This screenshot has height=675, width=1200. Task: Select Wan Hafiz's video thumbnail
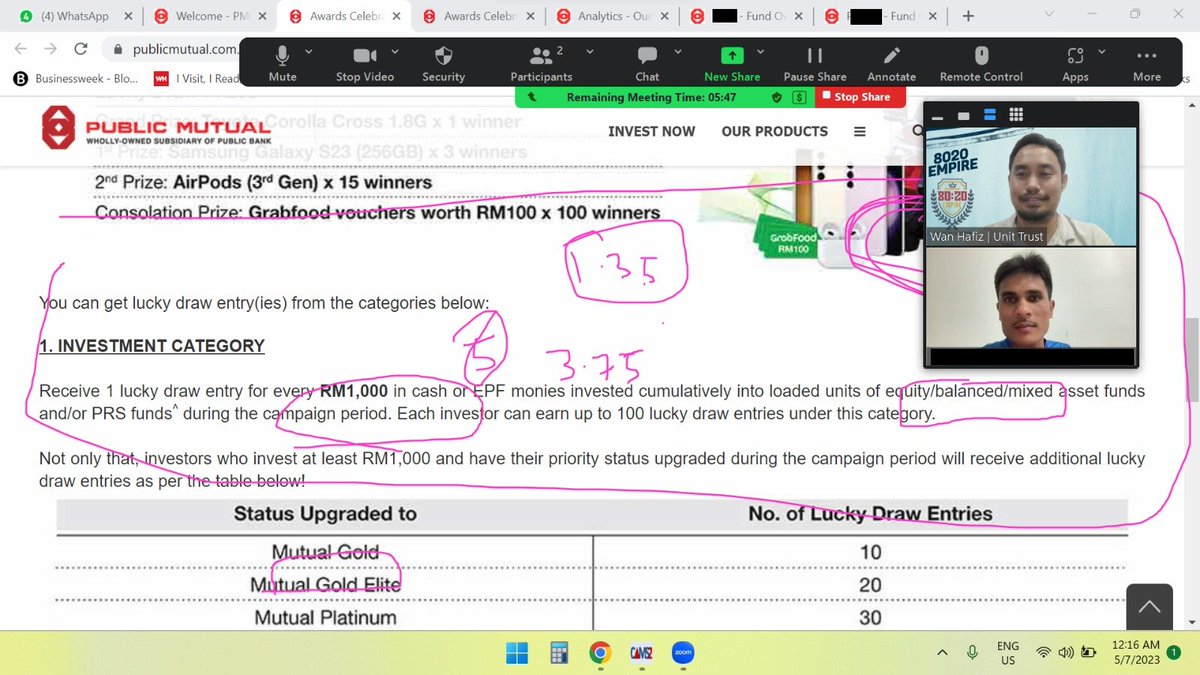tap(1032, 186)
